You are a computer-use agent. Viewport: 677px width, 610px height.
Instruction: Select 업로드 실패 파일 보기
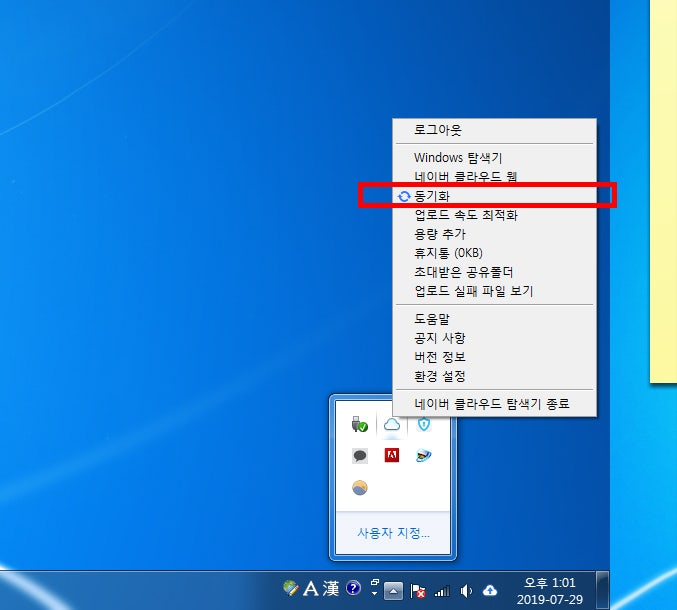tap(494, 291)
